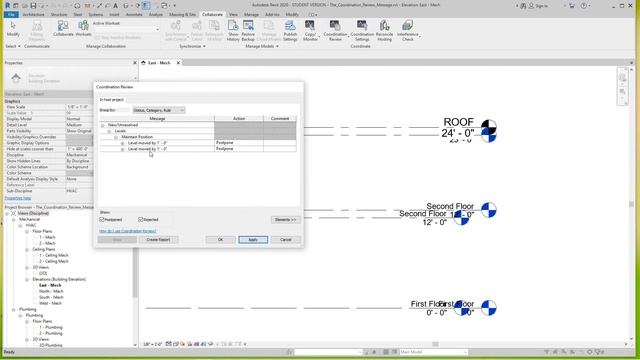
Task: Click the OK button
Action: (x=220, y=240)
